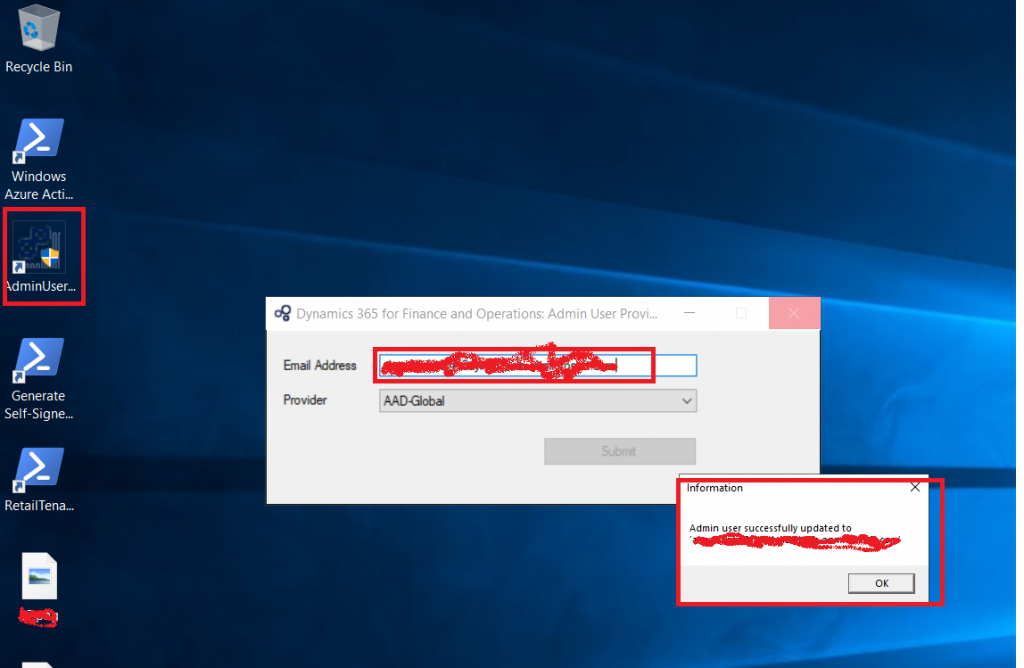Open the Recycle Bin
Screen dimensions: 1024x668
pyautogui.click(x=38, y=28)
